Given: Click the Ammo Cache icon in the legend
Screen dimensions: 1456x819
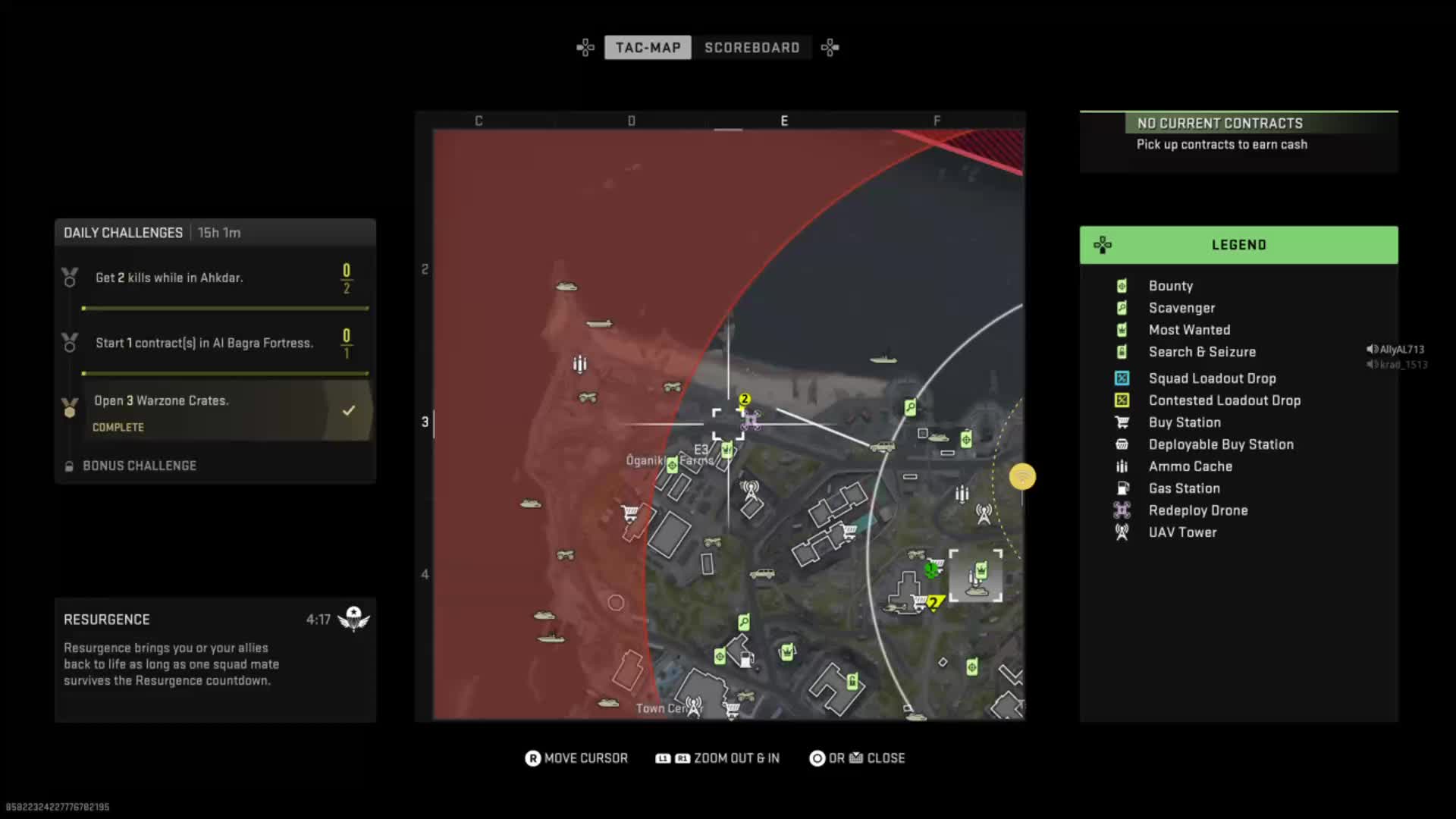Looking at the screenshot, I should coord(1122,466).
